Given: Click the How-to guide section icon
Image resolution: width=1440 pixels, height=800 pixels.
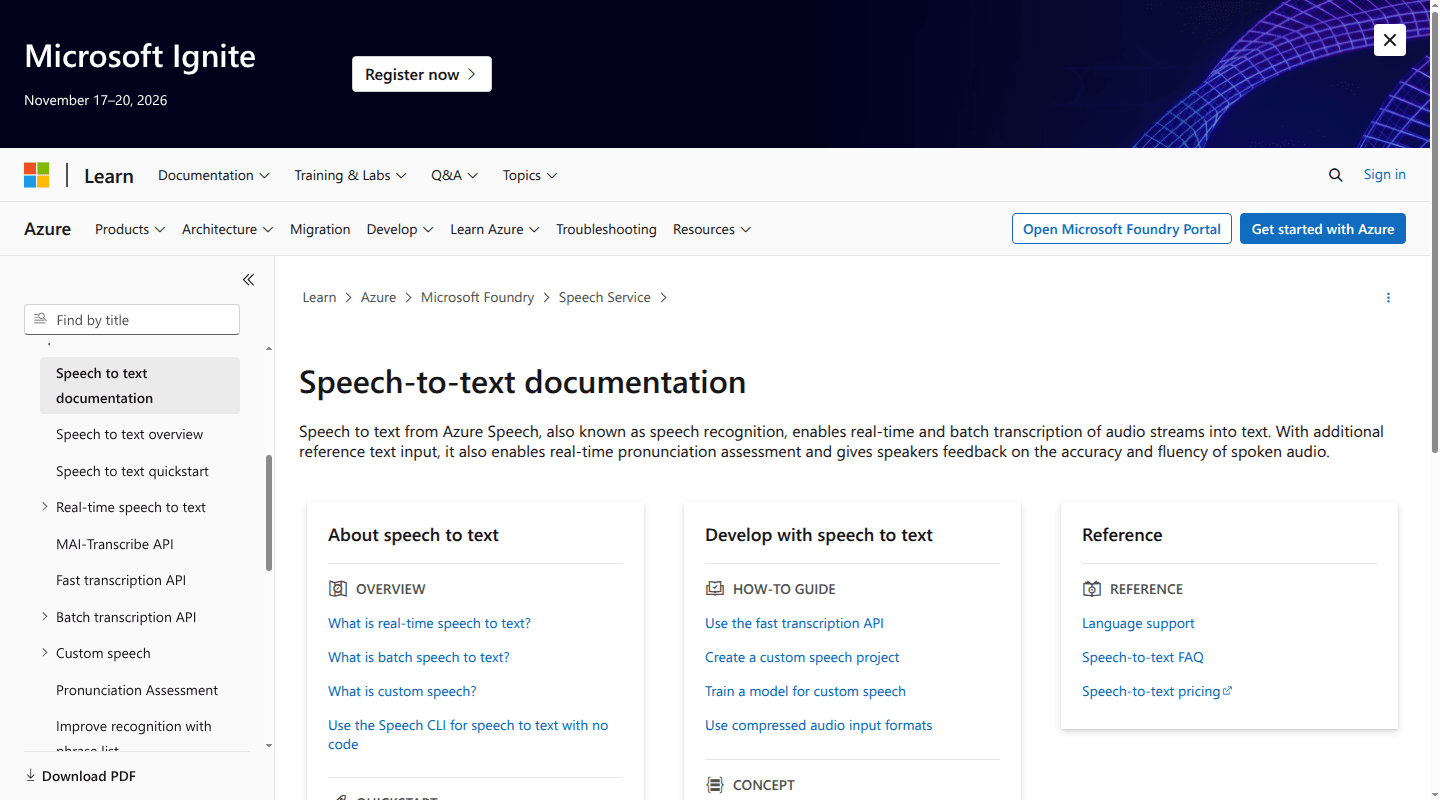Looking at the screenshot, I should [714, 589].
